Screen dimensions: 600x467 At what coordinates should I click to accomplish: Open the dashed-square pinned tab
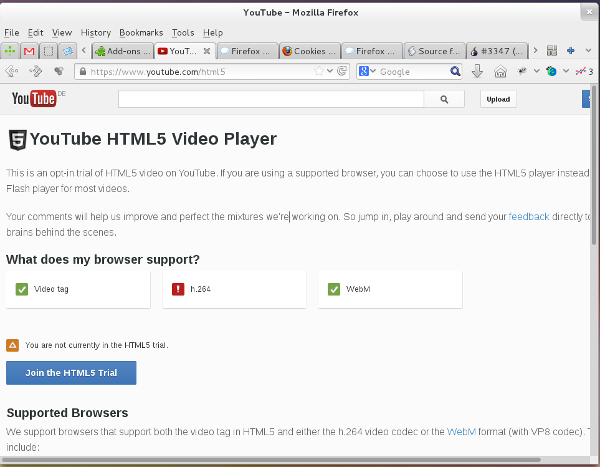(48, 51)
